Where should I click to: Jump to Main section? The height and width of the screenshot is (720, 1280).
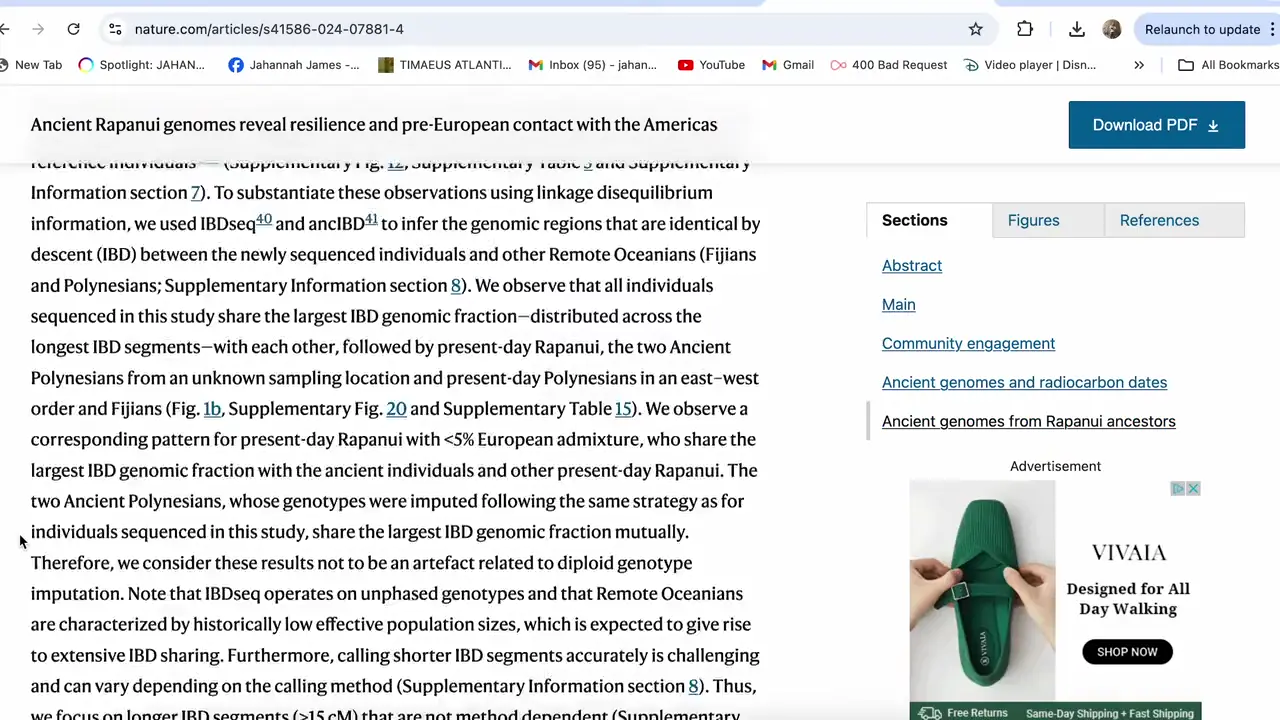click(x=899, y=304)
